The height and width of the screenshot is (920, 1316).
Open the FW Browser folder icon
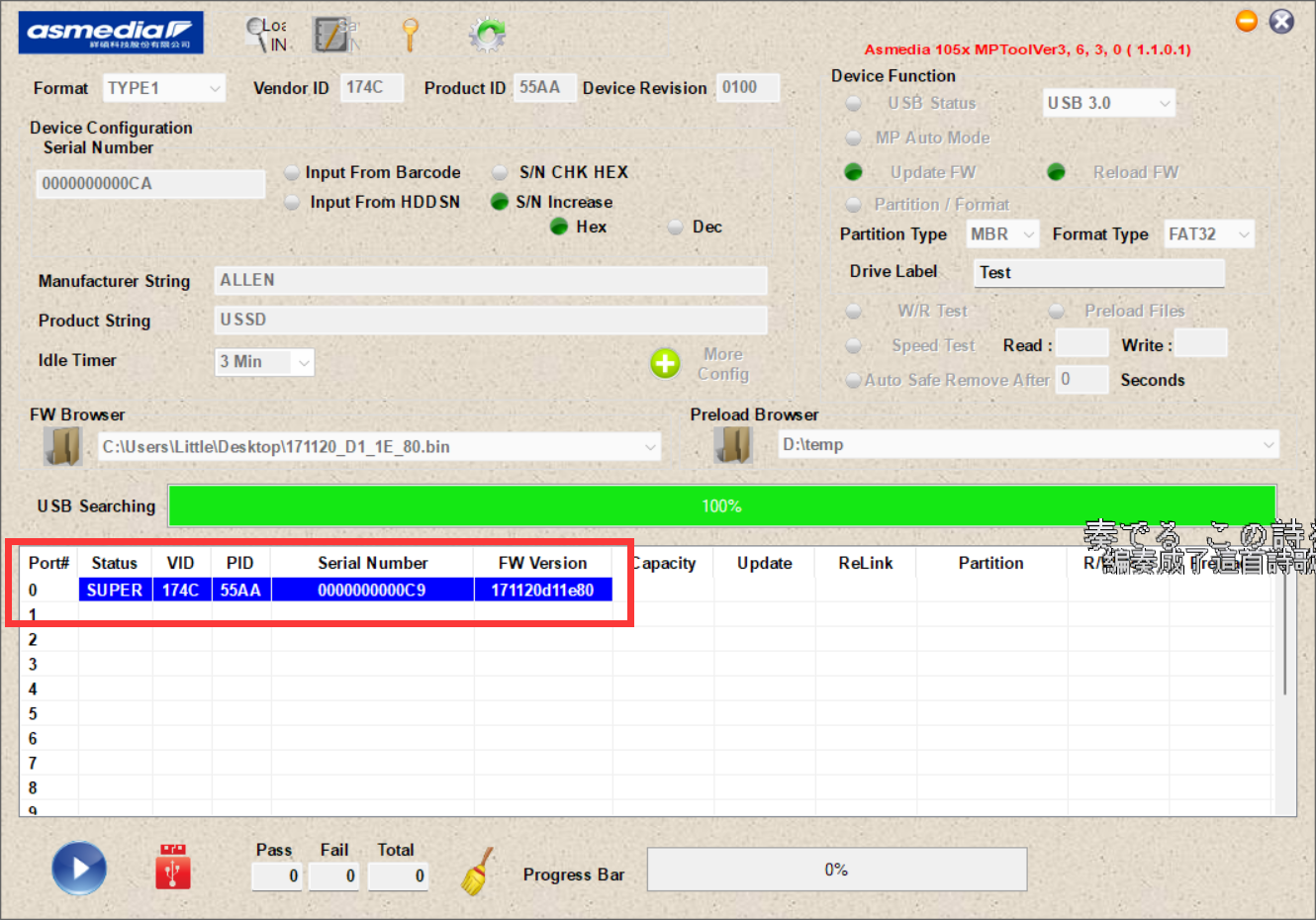point(63,446)
